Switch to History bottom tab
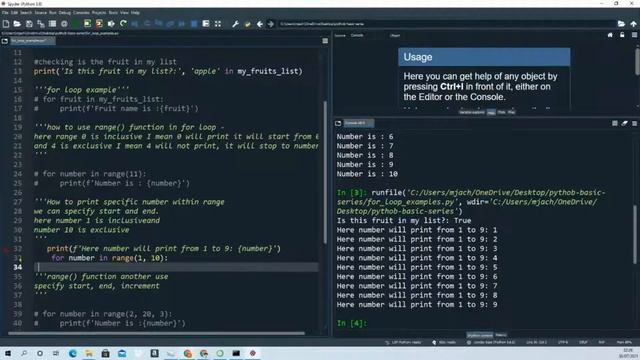The image size is (640, 360). (x=501, y=335)
